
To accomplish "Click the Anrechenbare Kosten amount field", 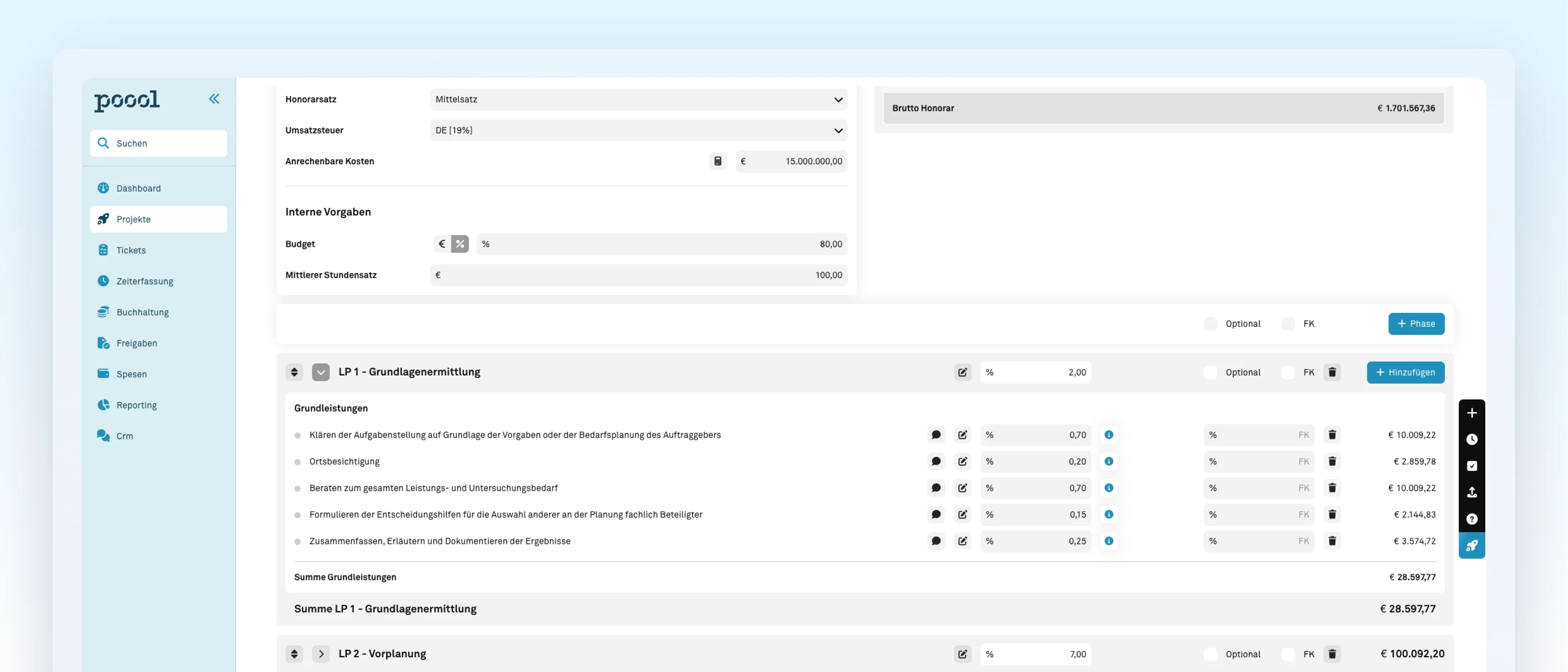I will coord(791,161).
